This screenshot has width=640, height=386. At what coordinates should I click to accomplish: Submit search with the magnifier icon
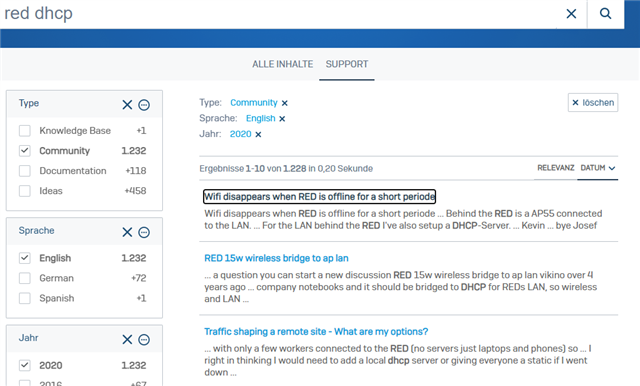[605, 14]
